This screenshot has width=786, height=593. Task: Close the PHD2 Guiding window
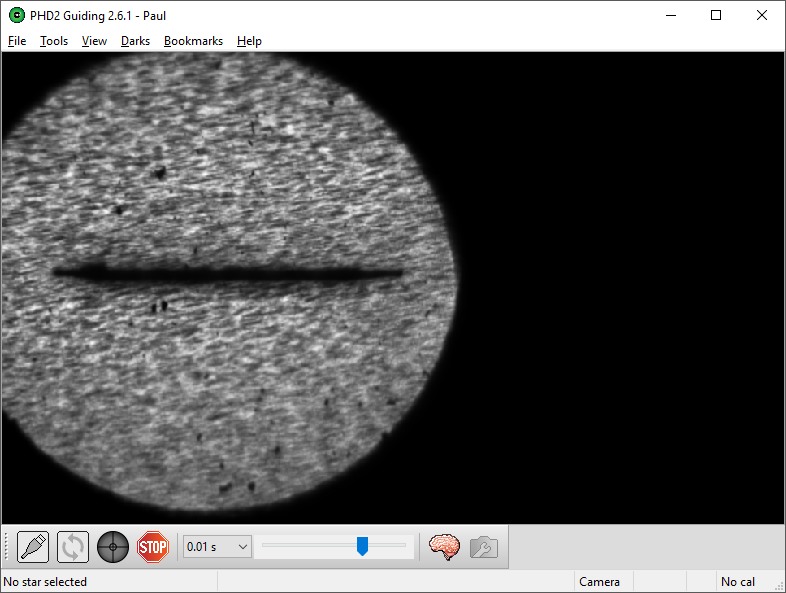761,15
